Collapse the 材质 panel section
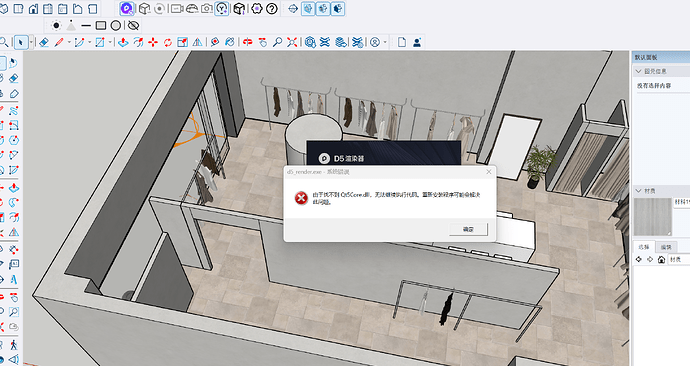The image size is (690, 366). pos(639,190)
